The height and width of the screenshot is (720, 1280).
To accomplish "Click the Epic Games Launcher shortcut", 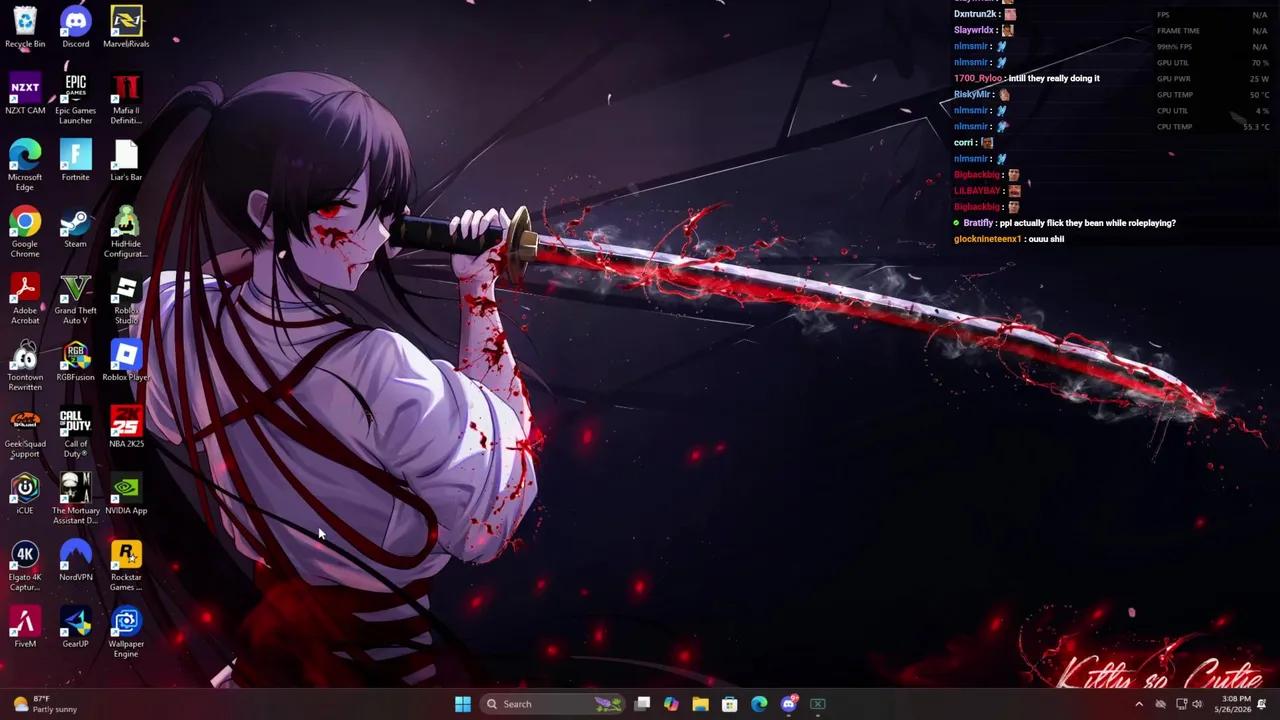I will [75, 99].
